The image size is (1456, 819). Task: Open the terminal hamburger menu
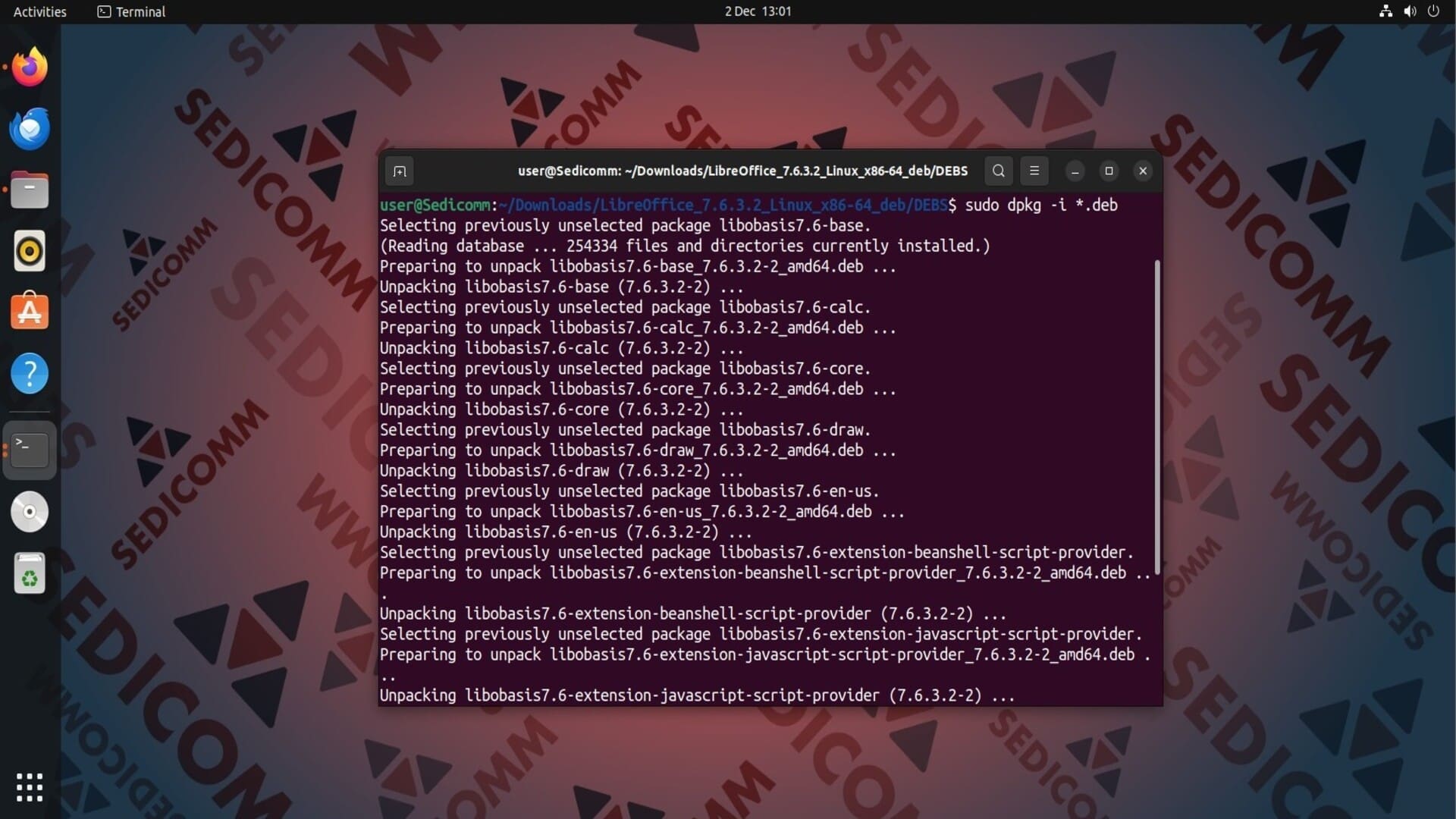click(1034, 171)
